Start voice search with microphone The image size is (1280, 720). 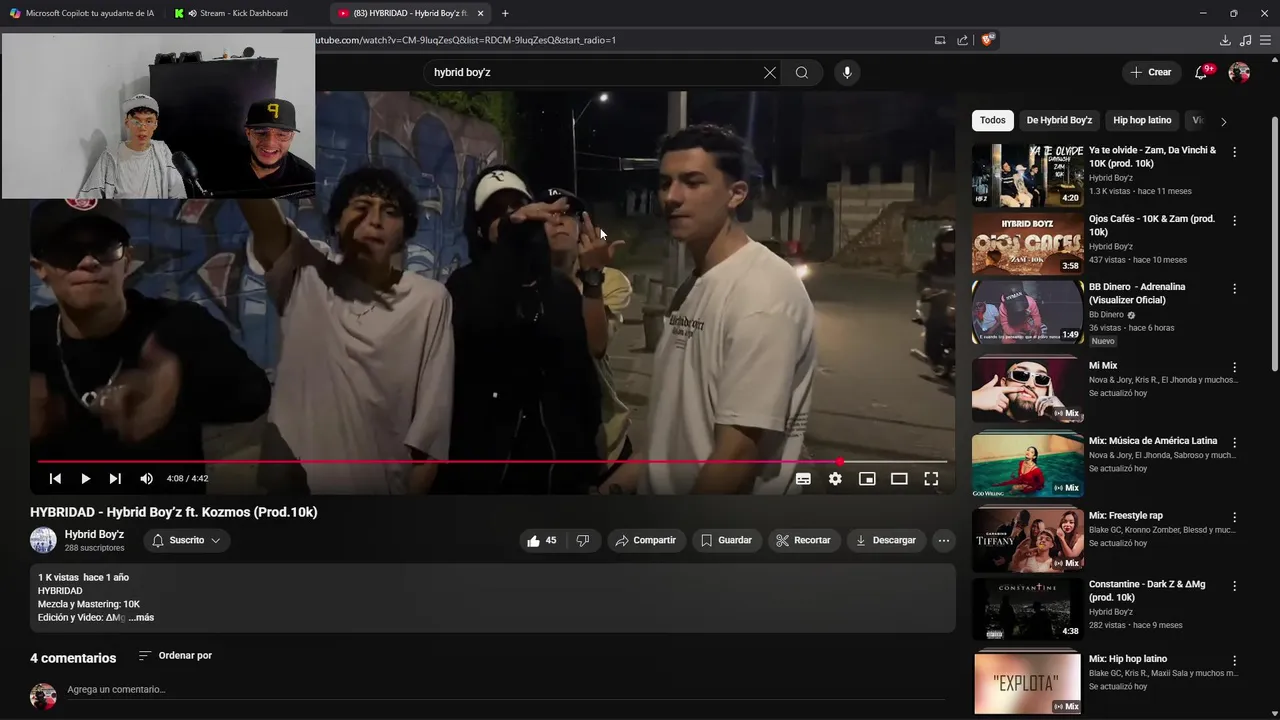(x=847, y=72)
